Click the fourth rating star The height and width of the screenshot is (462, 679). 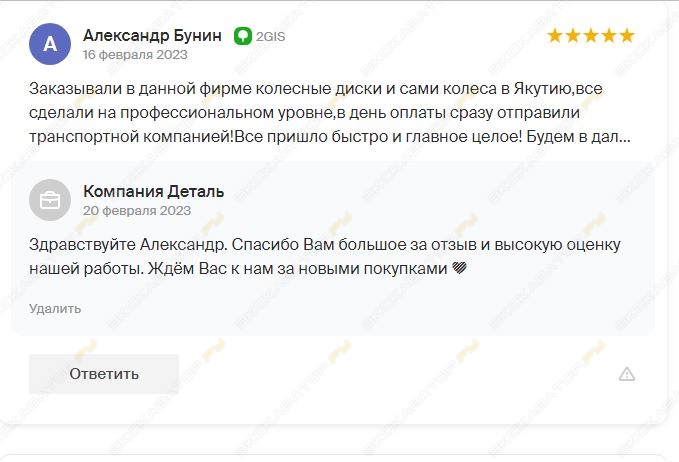pos(609,36)
